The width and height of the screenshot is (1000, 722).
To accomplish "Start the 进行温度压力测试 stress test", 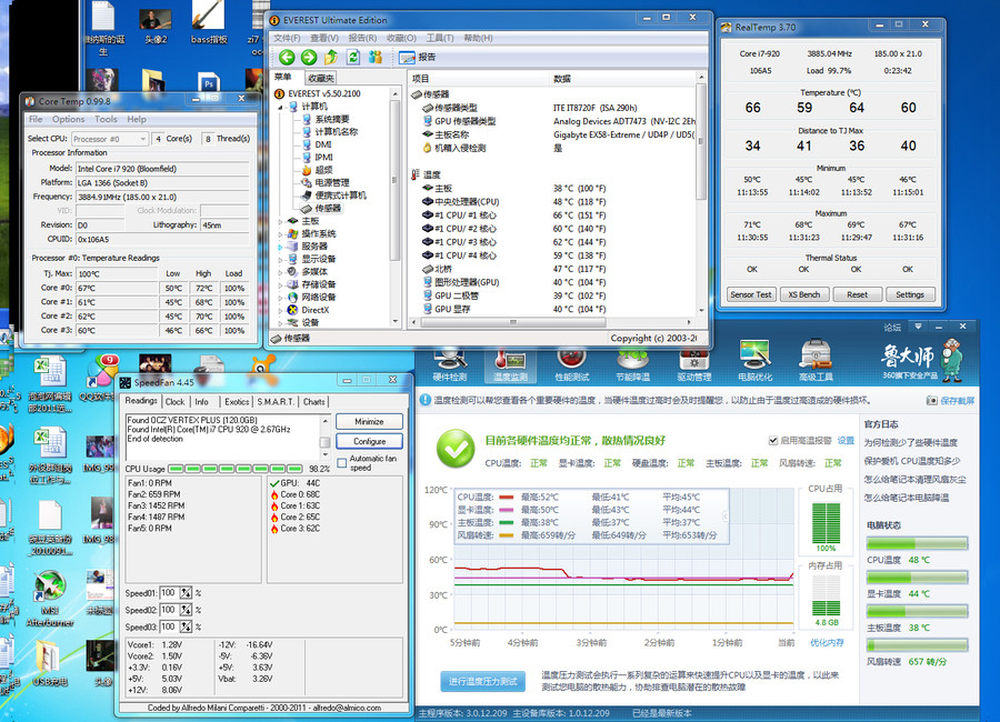I will (x=483, y=682).
